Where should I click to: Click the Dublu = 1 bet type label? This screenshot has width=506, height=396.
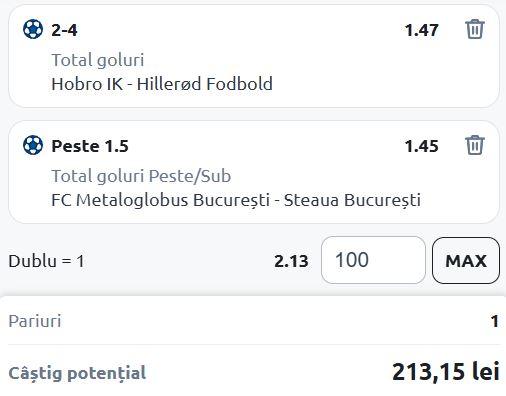click(46, 261)
